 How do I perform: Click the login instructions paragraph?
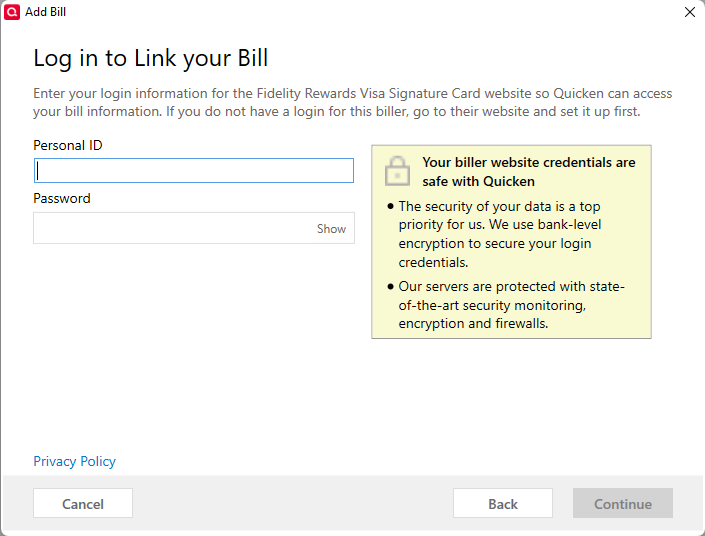point(352,103)
